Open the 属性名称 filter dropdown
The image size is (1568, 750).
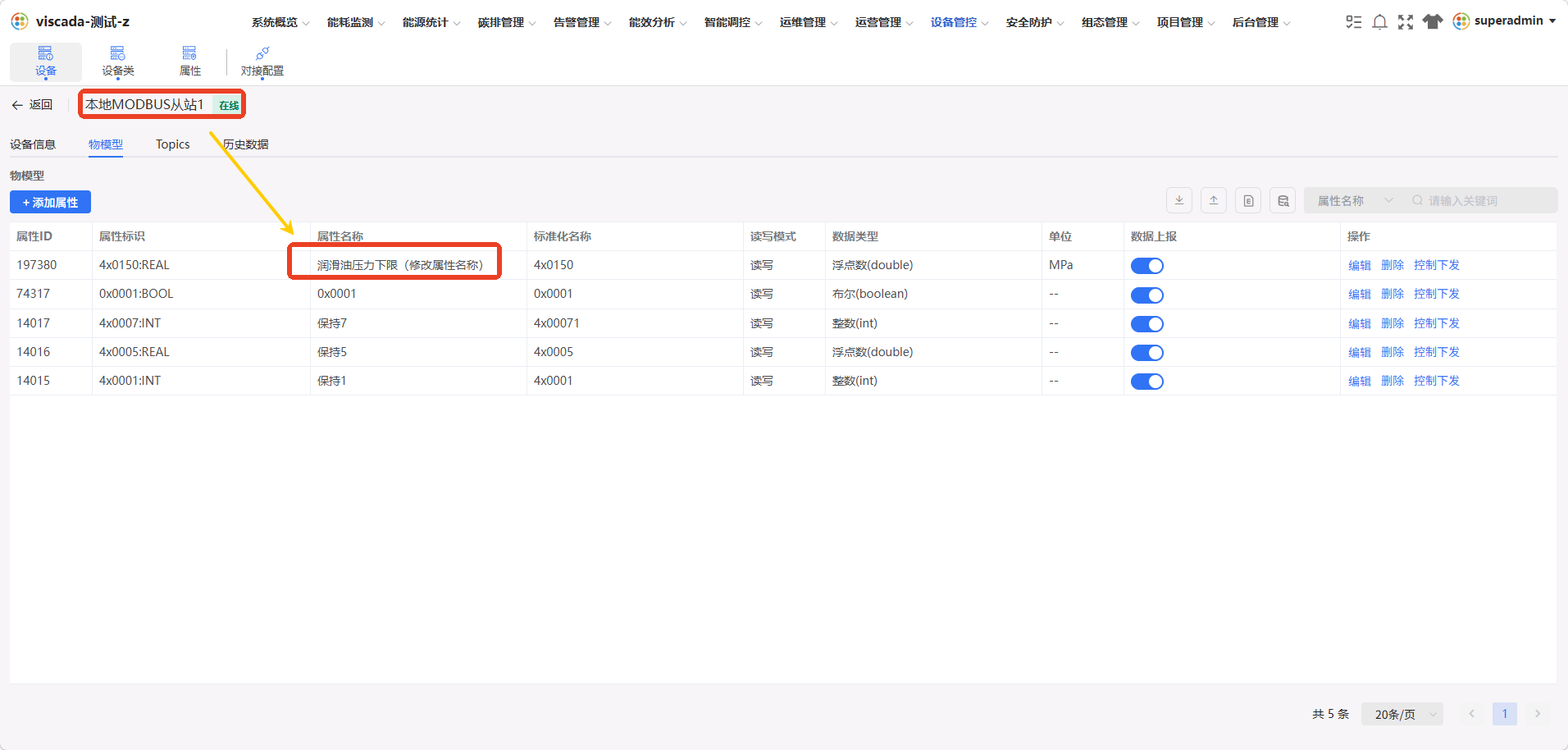1355,200
